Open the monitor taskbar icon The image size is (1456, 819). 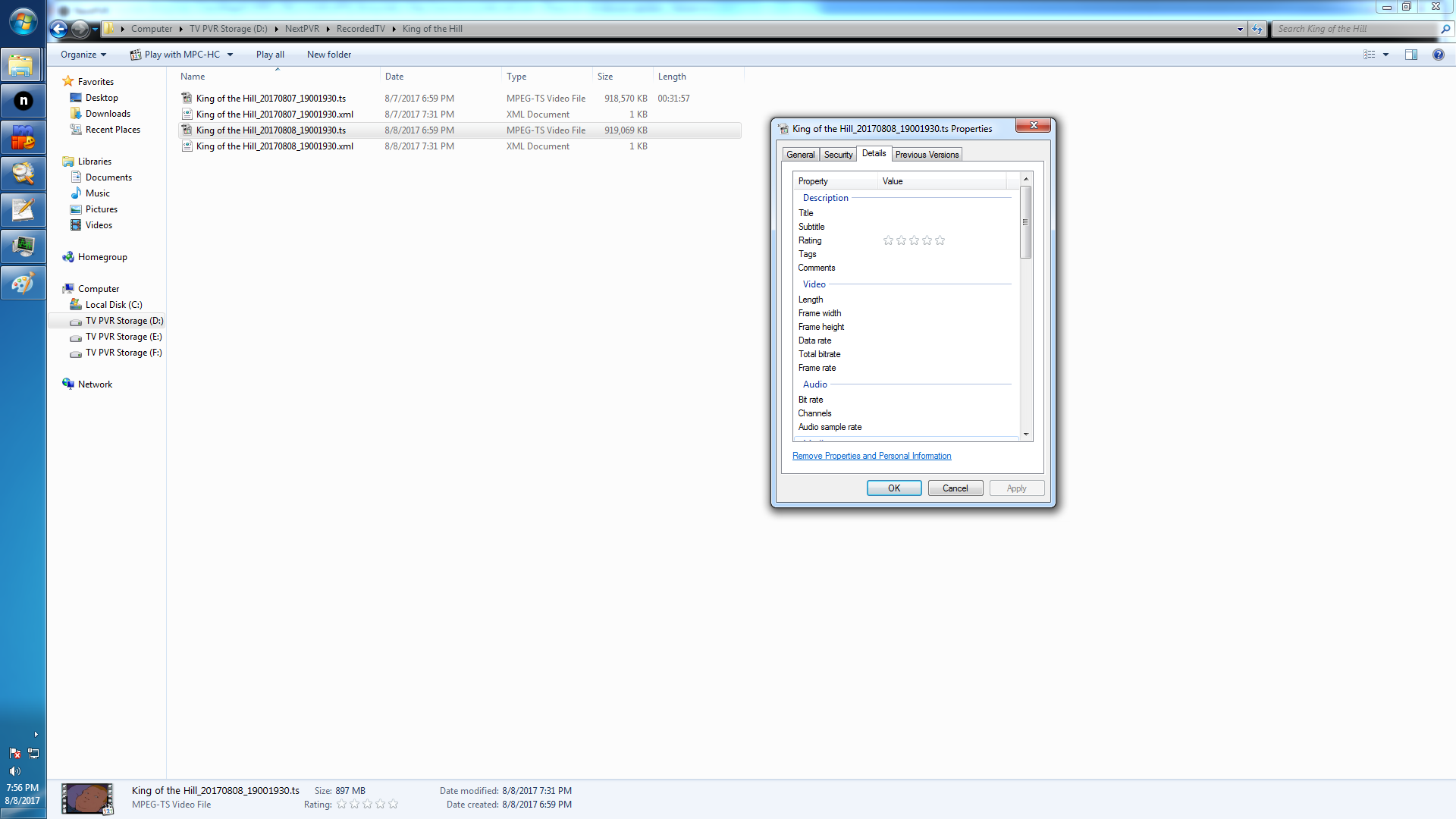pos(23,246)
